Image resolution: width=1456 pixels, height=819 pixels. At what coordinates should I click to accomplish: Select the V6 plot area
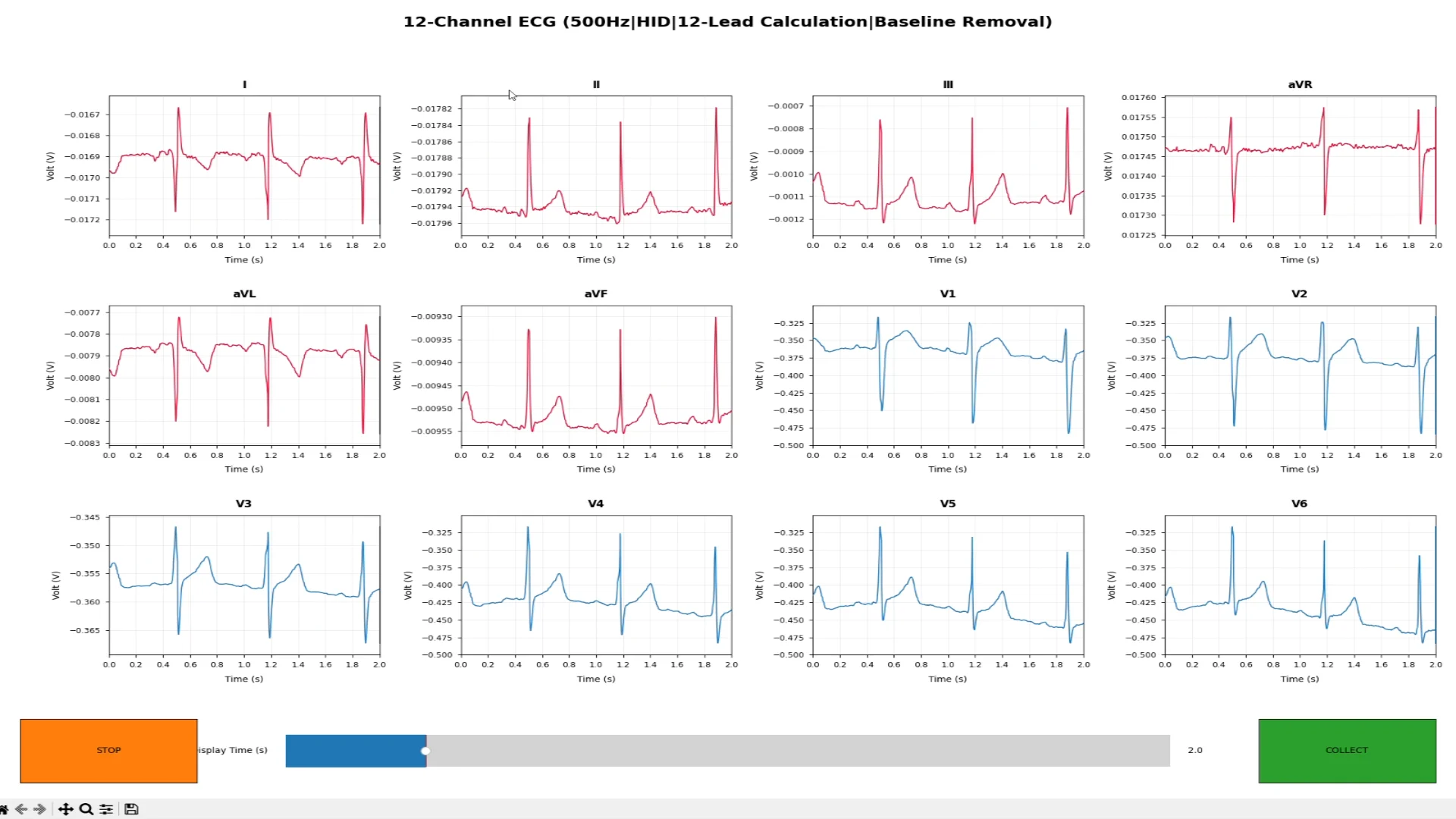coord(1300,585)
